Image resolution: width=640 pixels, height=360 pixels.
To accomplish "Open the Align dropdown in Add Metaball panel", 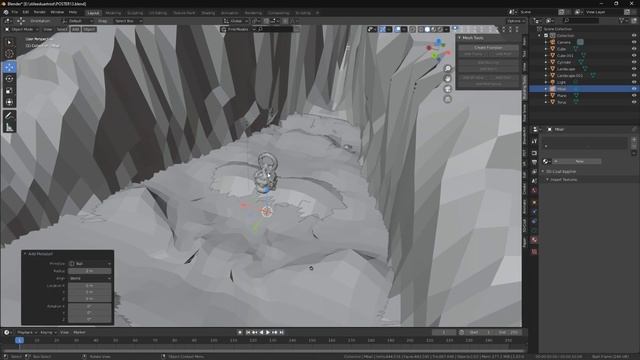I will (90, 278).
